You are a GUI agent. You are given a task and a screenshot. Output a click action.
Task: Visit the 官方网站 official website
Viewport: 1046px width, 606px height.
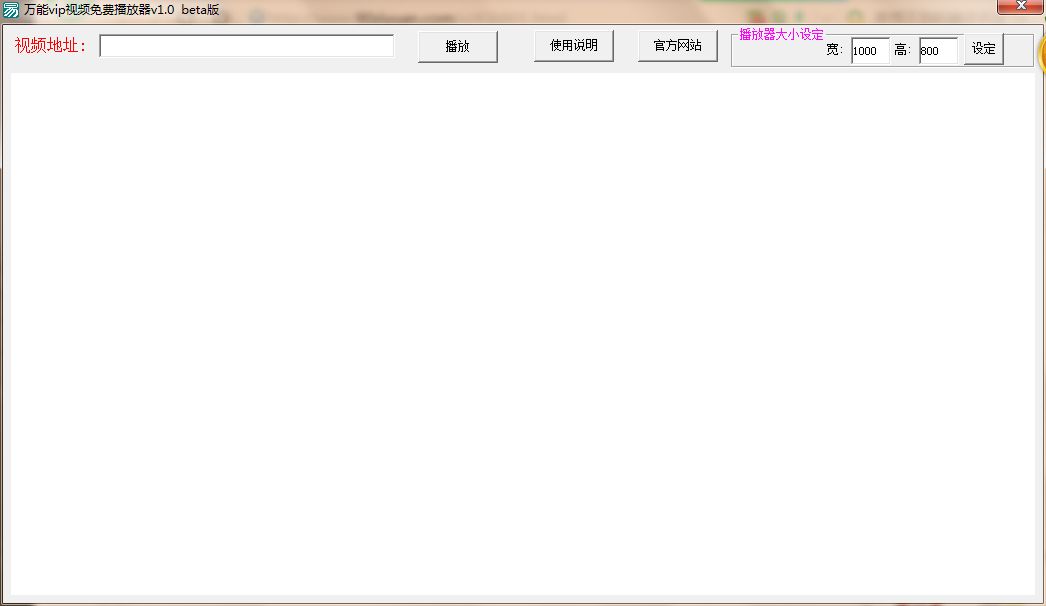coord(678,44)
